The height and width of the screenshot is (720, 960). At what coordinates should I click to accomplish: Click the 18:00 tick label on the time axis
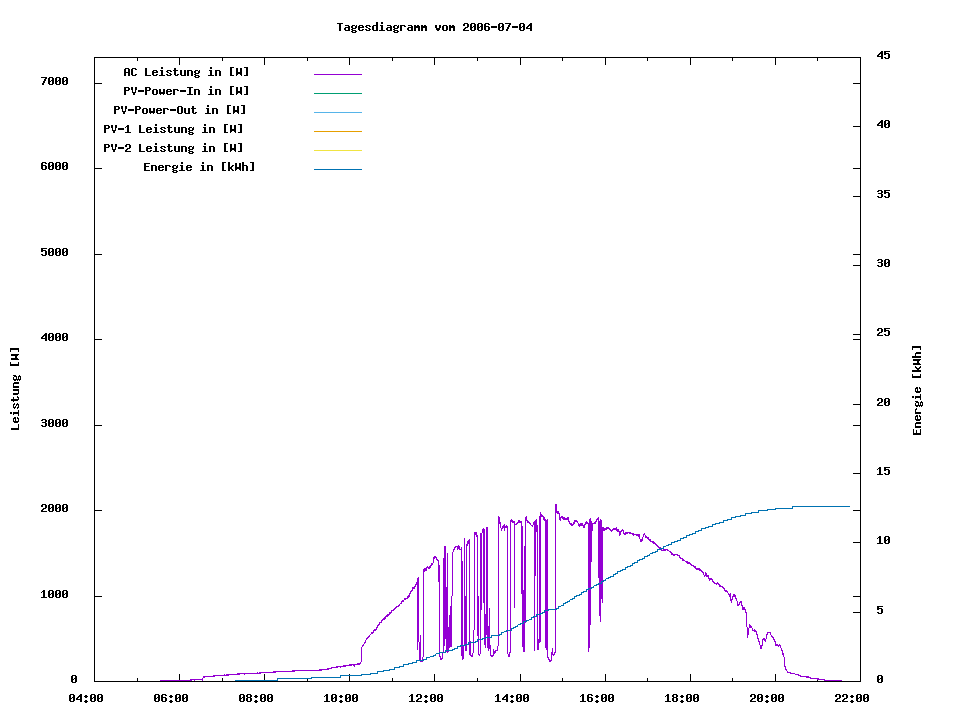(681, 698)
